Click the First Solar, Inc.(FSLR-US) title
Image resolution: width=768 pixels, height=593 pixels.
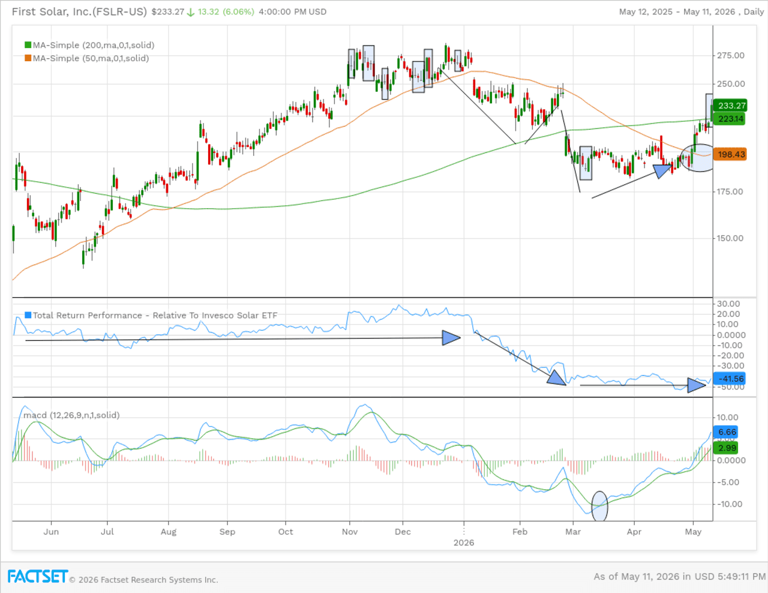[79, 11]
